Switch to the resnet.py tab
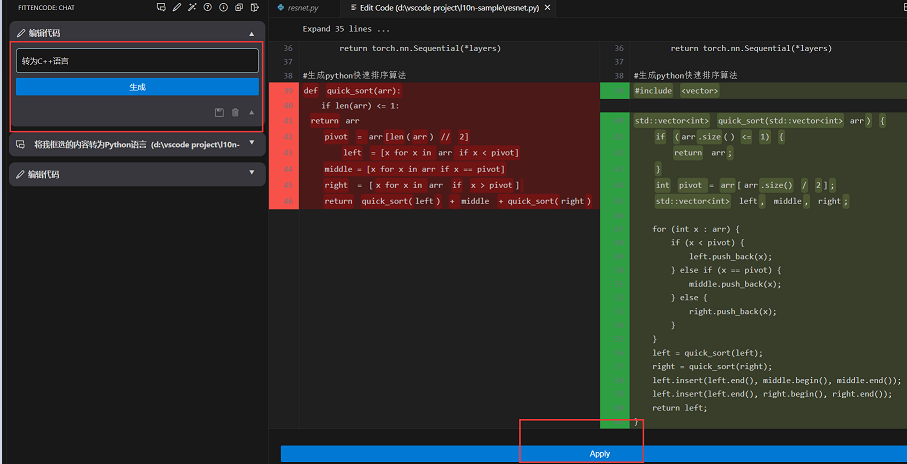 point(303,8)
